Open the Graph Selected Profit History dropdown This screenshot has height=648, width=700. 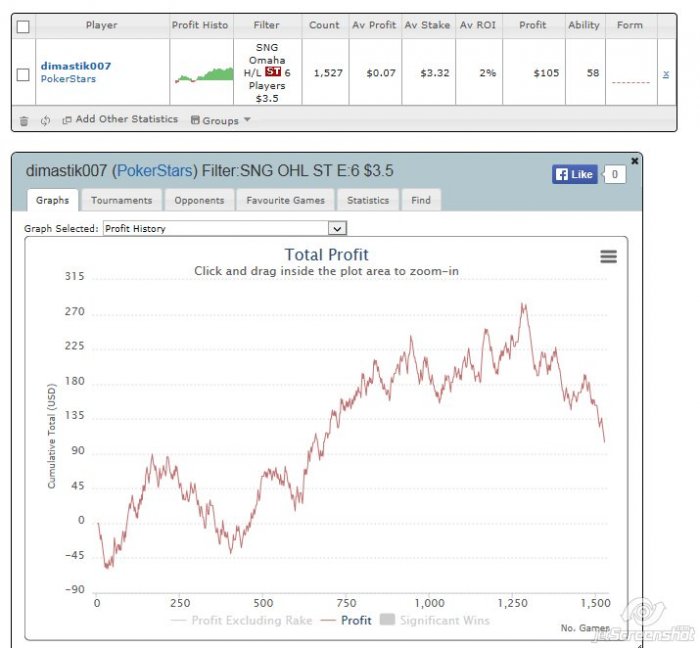pos(225,228)
